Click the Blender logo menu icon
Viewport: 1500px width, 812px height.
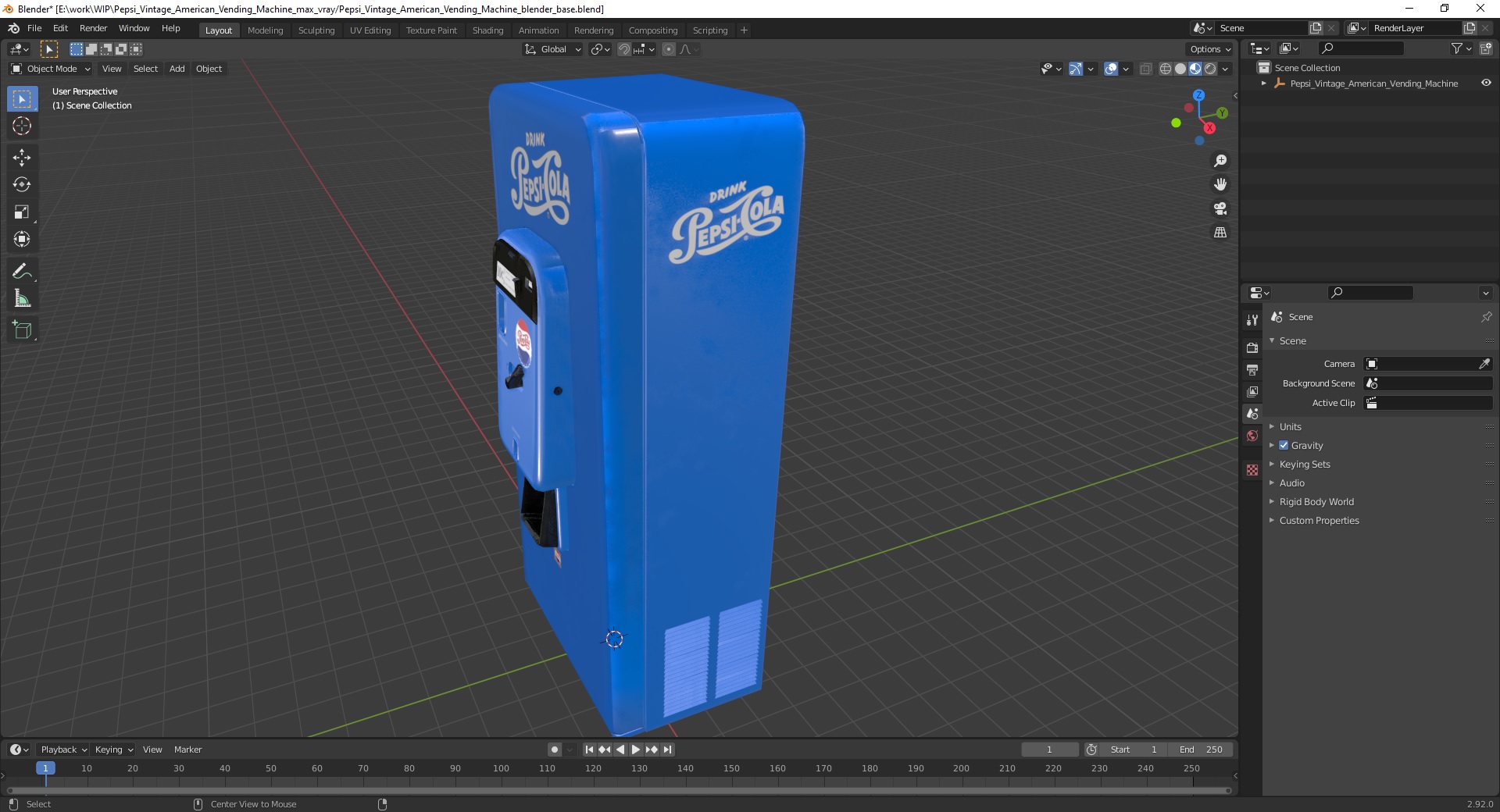pos(14,28)
